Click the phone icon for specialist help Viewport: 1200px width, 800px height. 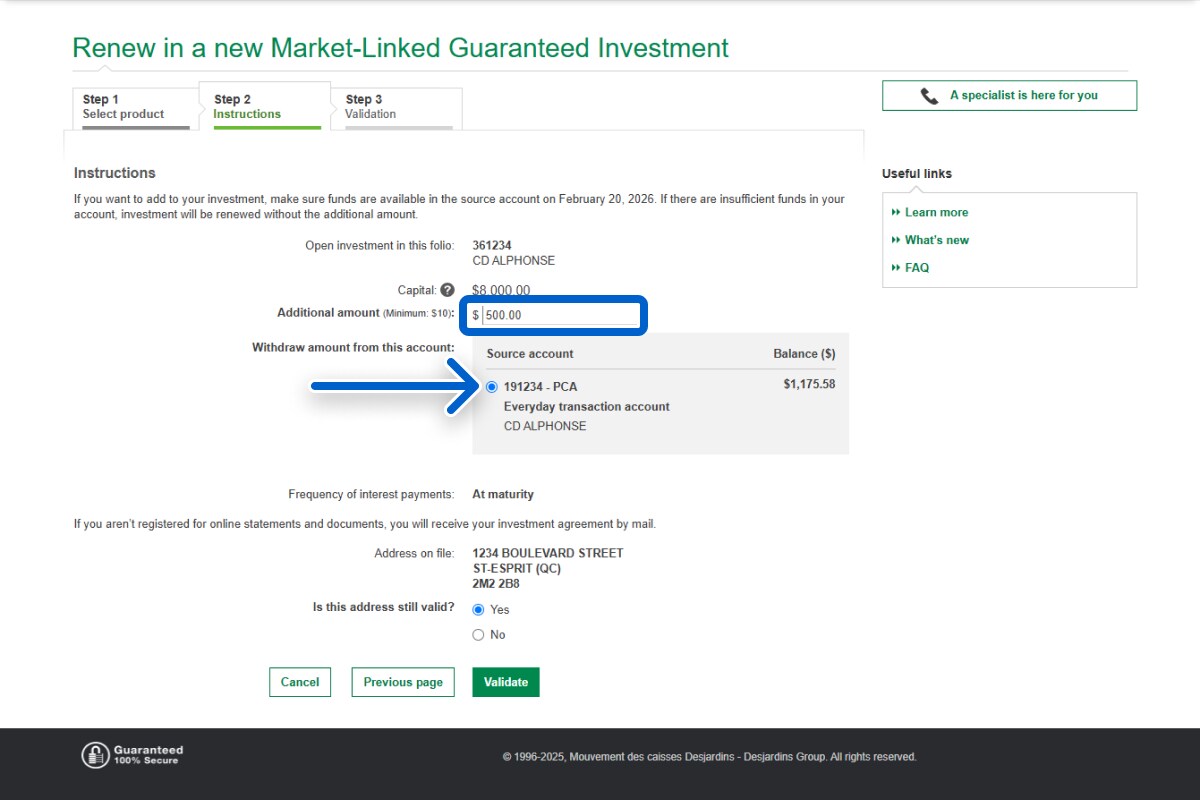930,96
